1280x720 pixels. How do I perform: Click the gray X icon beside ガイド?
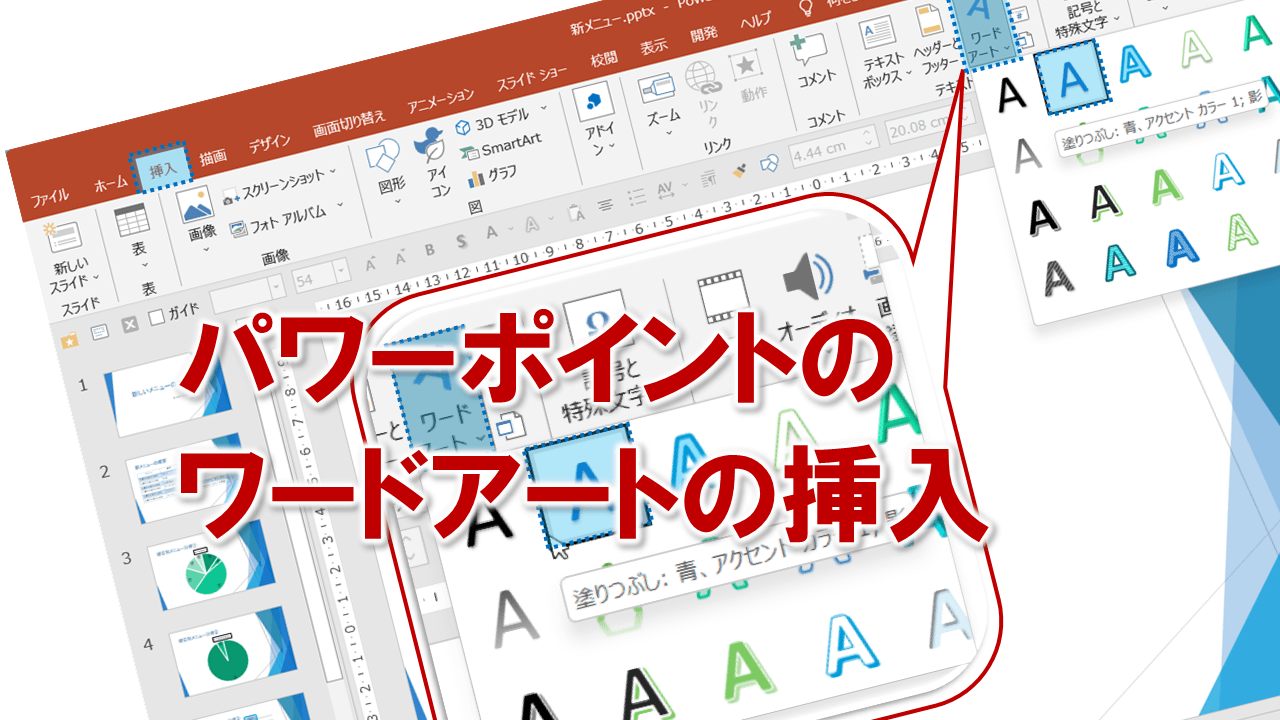(129, 325)
